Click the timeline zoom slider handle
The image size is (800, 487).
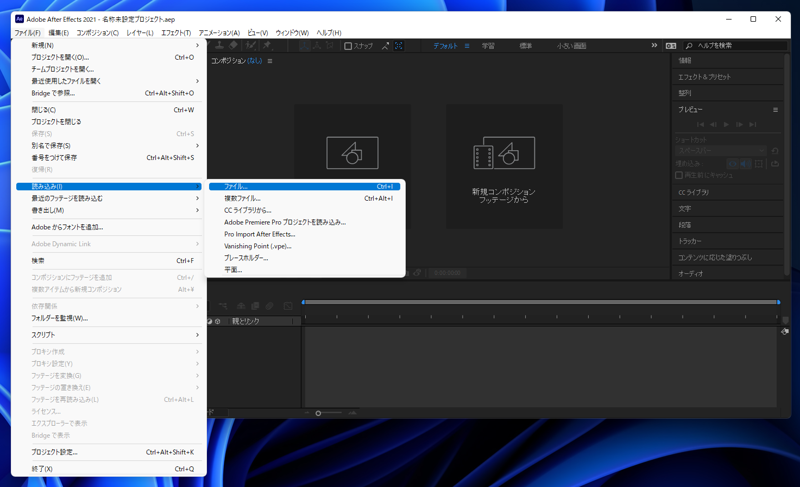coord(318,413)
